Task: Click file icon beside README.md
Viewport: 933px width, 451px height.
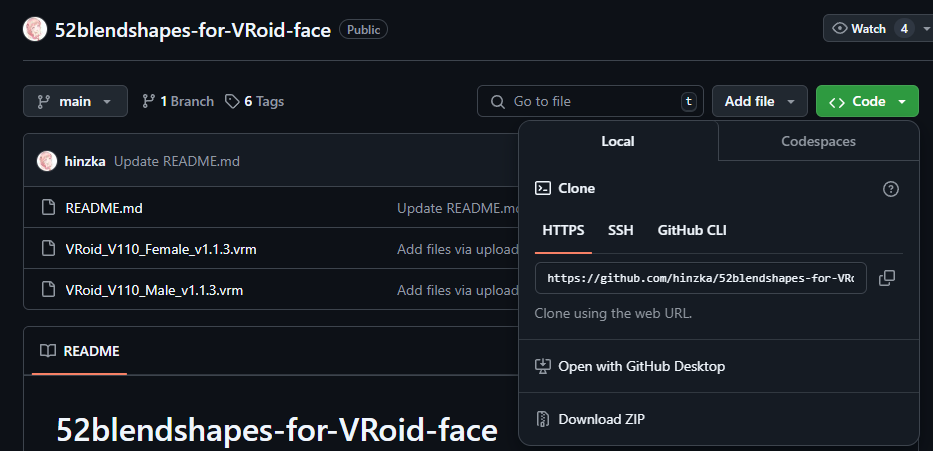Action: coord(48,208)
